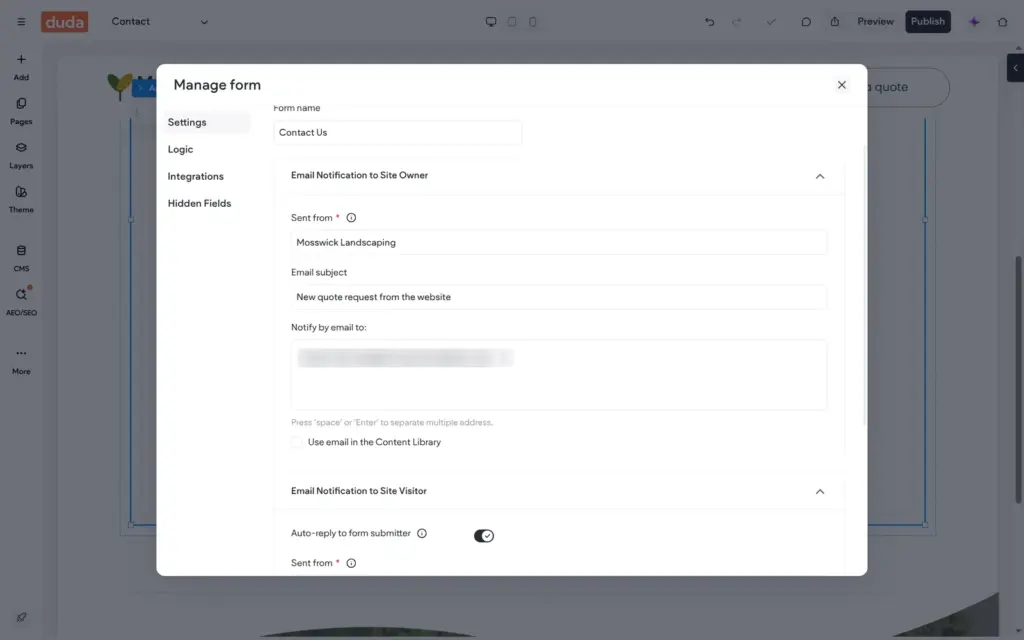Image resolution: width=1024 pixels, height=640 pixels.
Task: Click the Notify by email to box
Action: pos(559,375)
